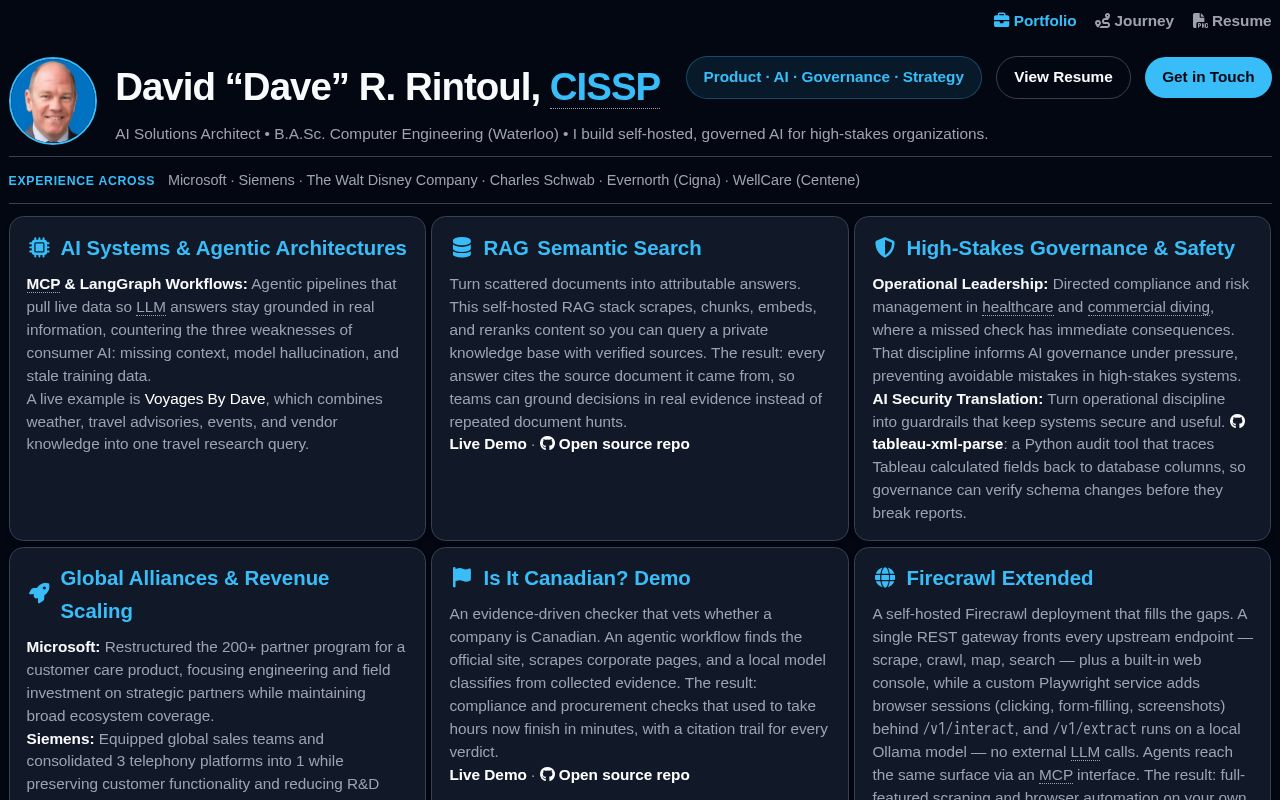
Task: Open Is It Canadian open source repo
Action: [615, 775]
